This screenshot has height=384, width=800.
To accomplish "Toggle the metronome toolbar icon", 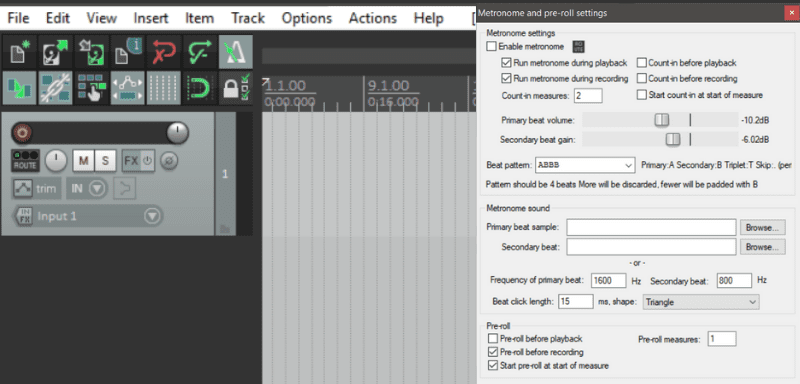I will tap(235, 52).
